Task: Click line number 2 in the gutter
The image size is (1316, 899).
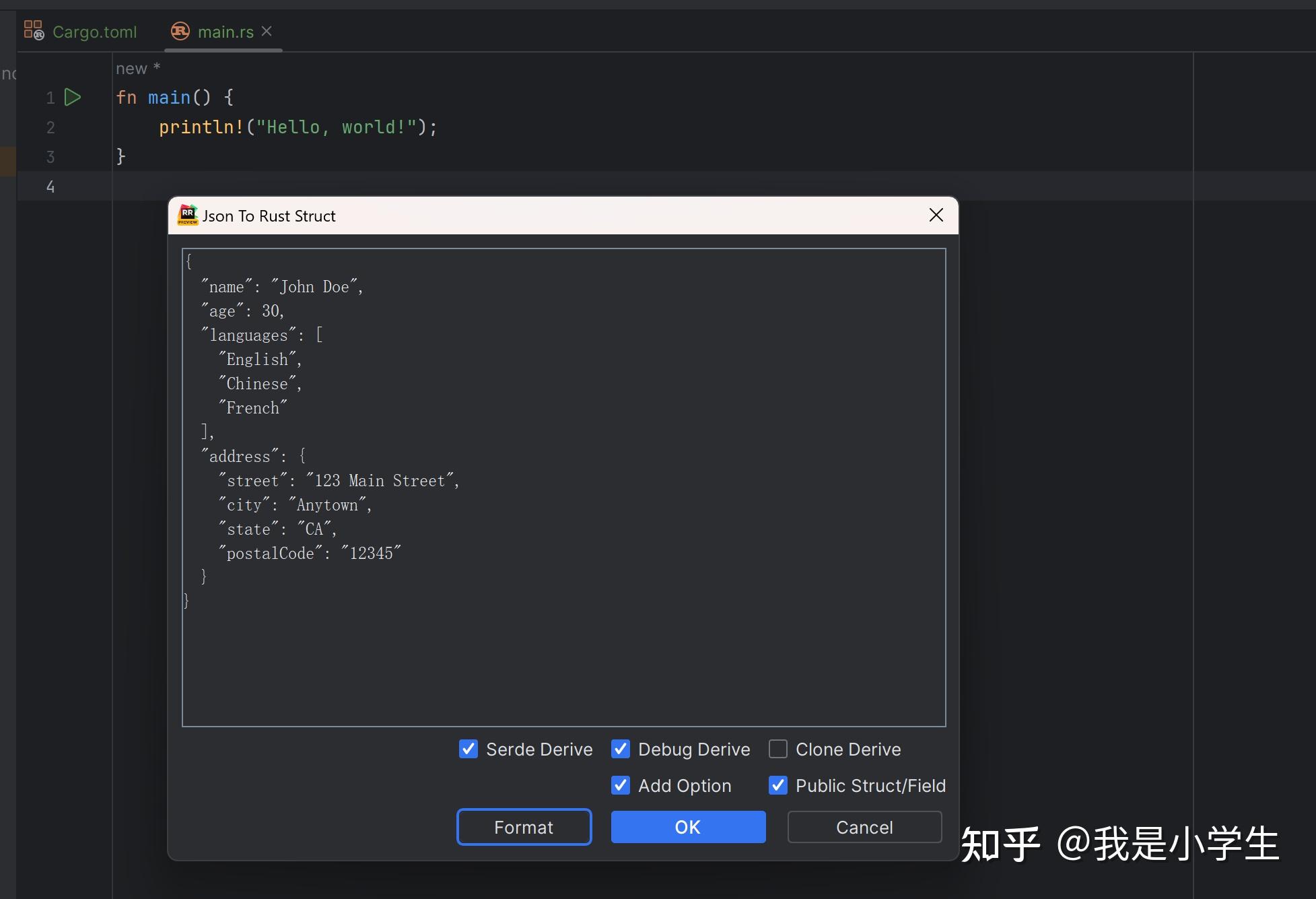Action: click(50, 127)
